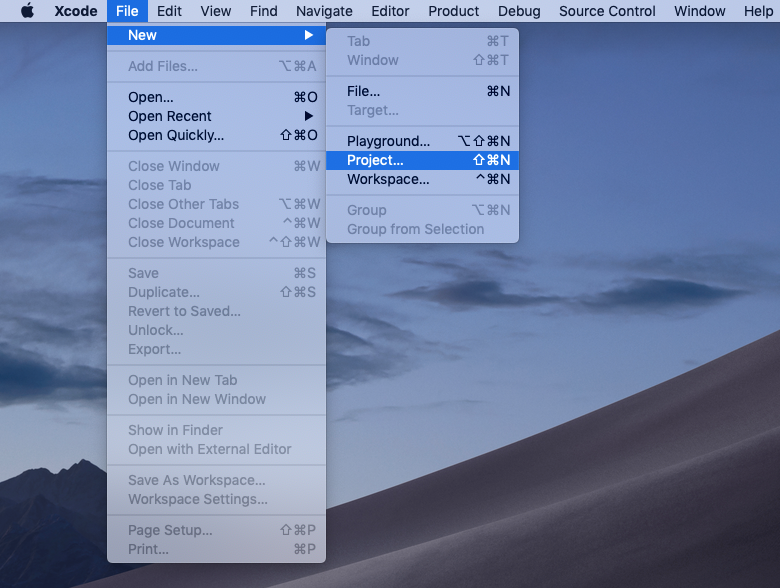Click Close Window in the File menu

pyautogui.click(x=216, y=166)
